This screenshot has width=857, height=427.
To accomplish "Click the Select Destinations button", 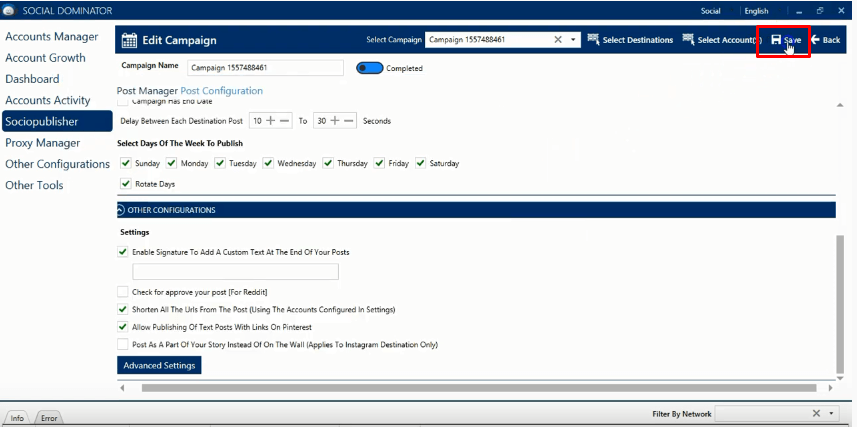I will click(630, 39).
